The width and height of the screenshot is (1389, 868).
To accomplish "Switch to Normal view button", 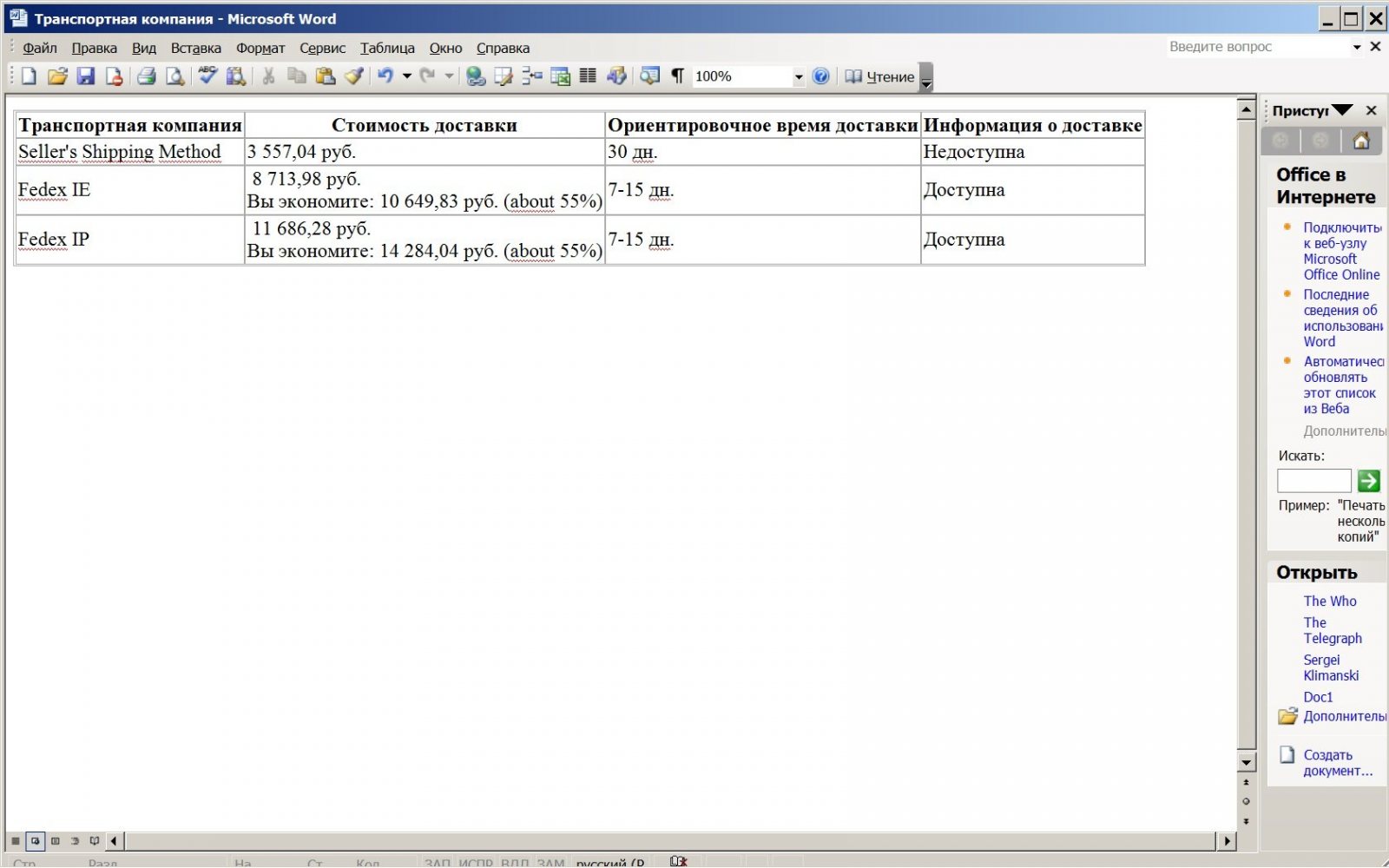I will pyautogui.click(x=16, y=841).
